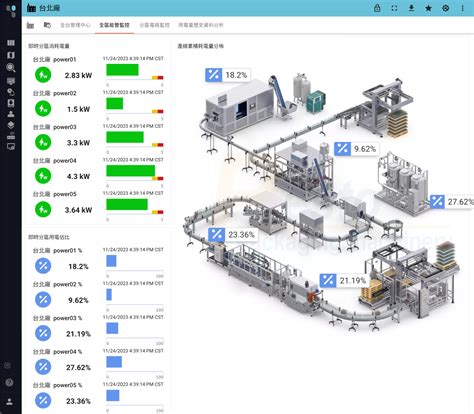The image size is (474, 414).
Task: Click the blue percent icon for power01 %
Action: pyautogui.click(x=43, y=266)
